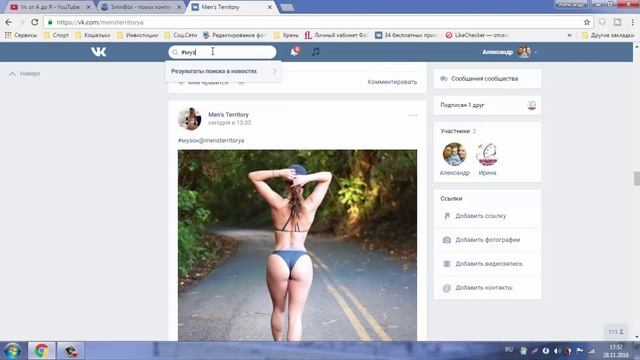Click the browser back arrow
Image resolution: width=640 pixels, height=360 pixels.
[x=9, y=22]
